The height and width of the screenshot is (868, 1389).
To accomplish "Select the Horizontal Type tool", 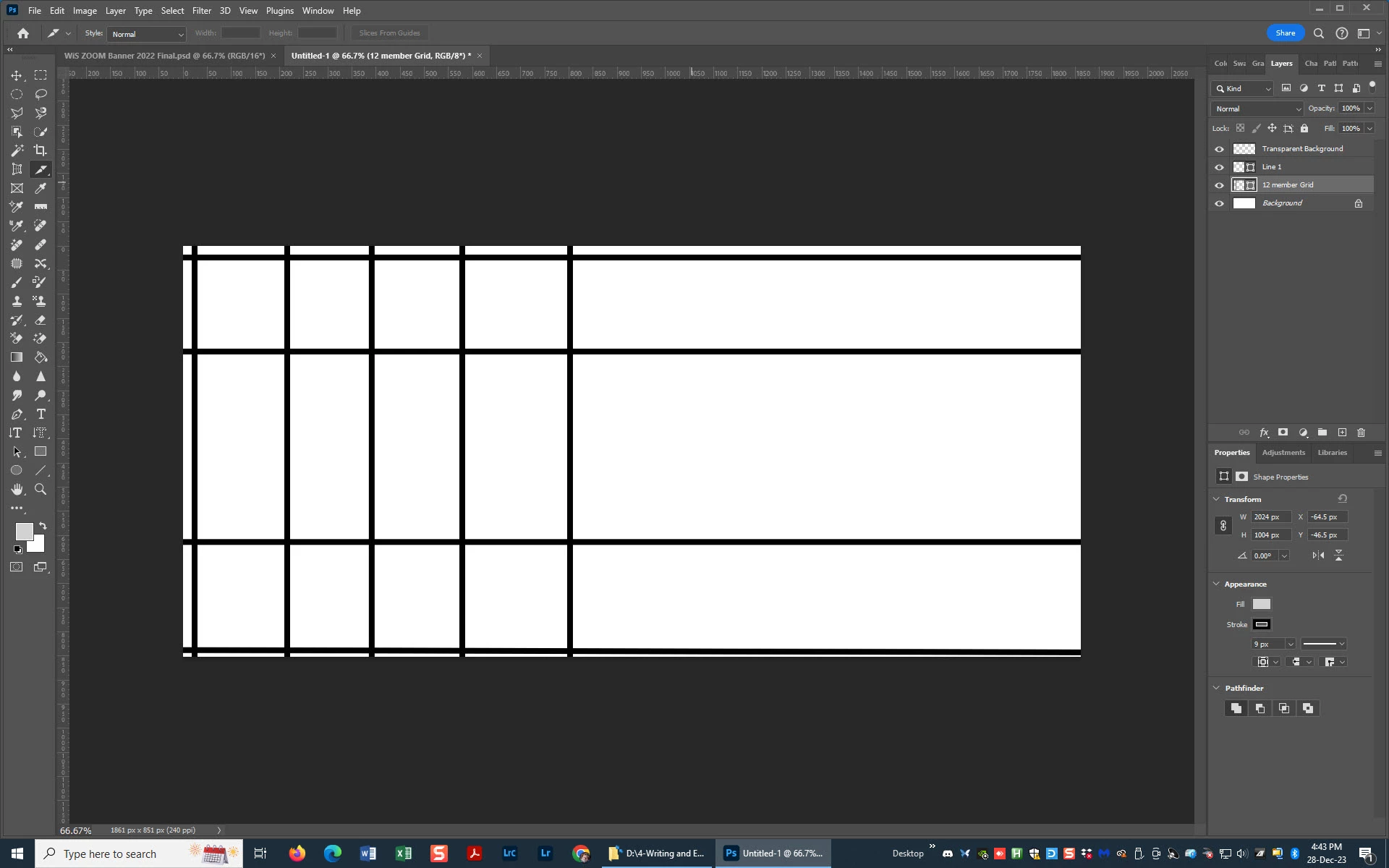I will coord(41,414).
